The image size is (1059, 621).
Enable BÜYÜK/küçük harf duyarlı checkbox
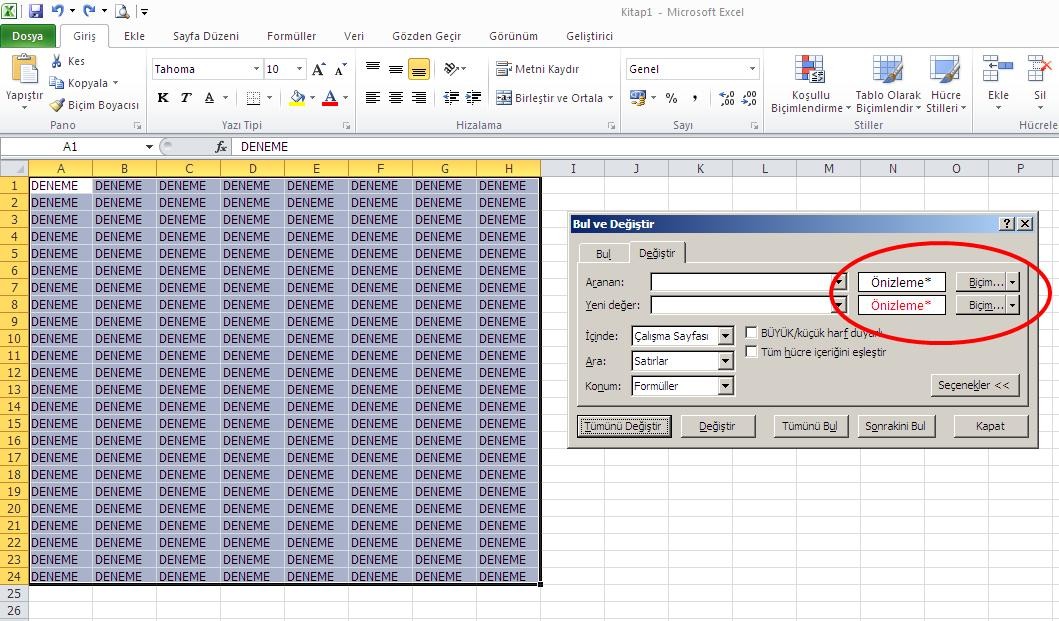752,333
